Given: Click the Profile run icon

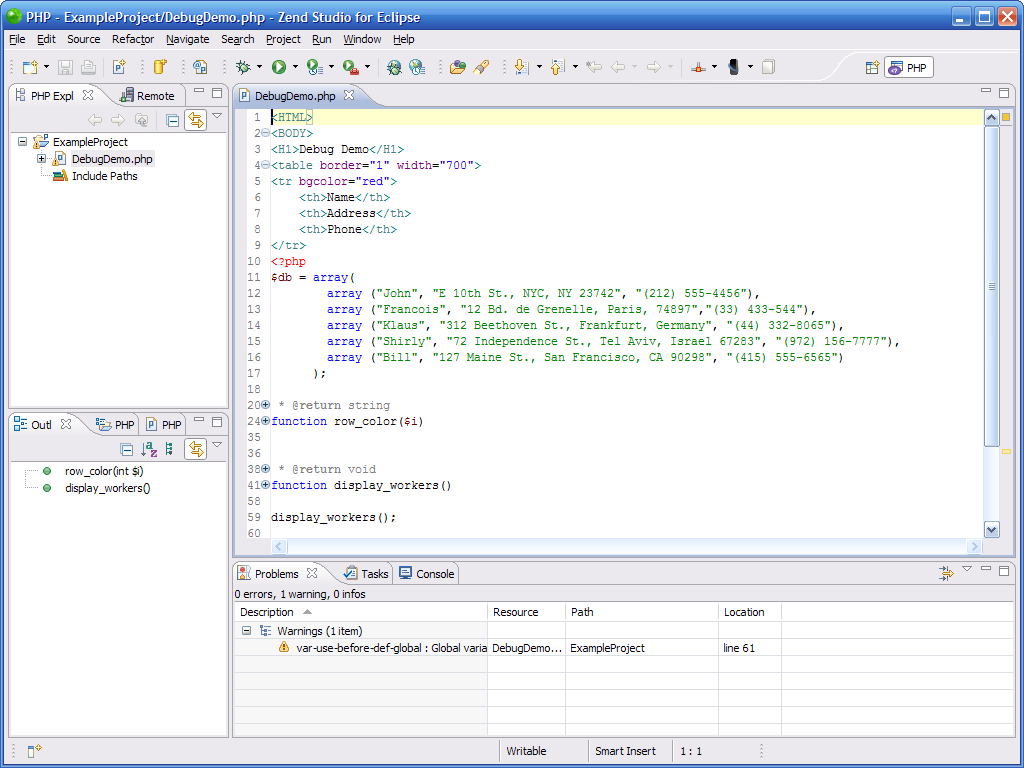Looking at the screenshot, I should [314, 67].
